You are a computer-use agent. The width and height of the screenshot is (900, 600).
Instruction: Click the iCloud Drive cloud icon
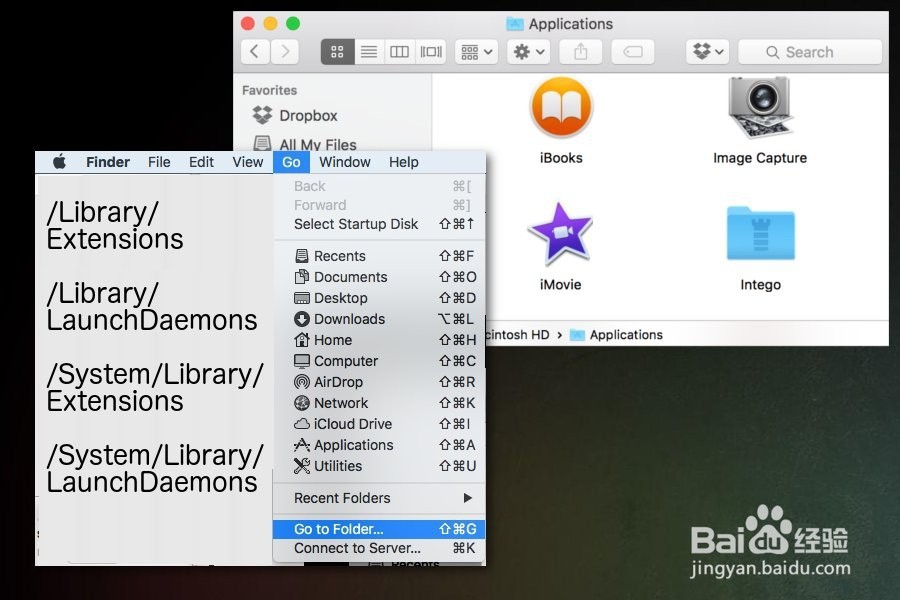tap(301, 424)
